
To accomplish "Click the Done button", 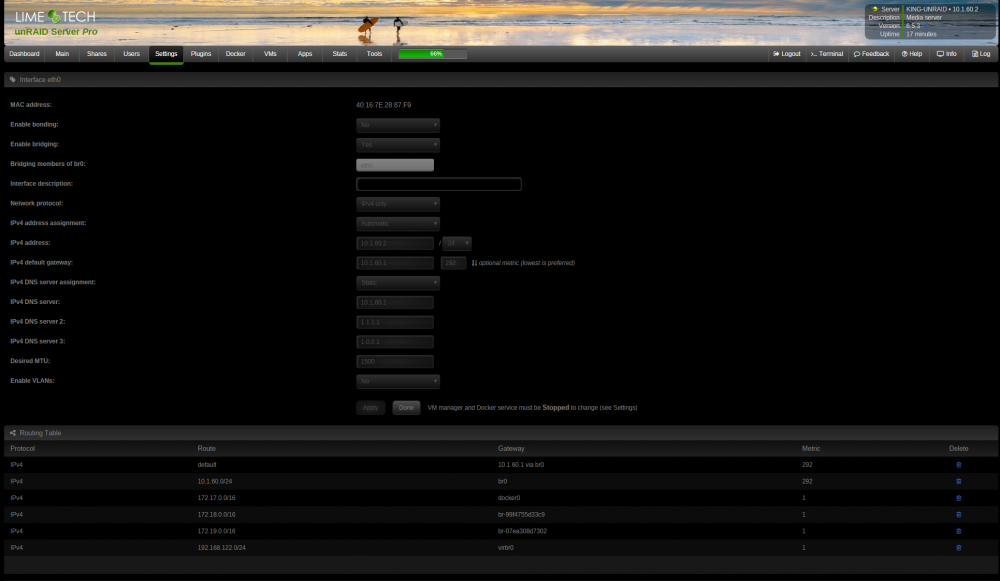I will pyautogui.click(x=406, y=408).
